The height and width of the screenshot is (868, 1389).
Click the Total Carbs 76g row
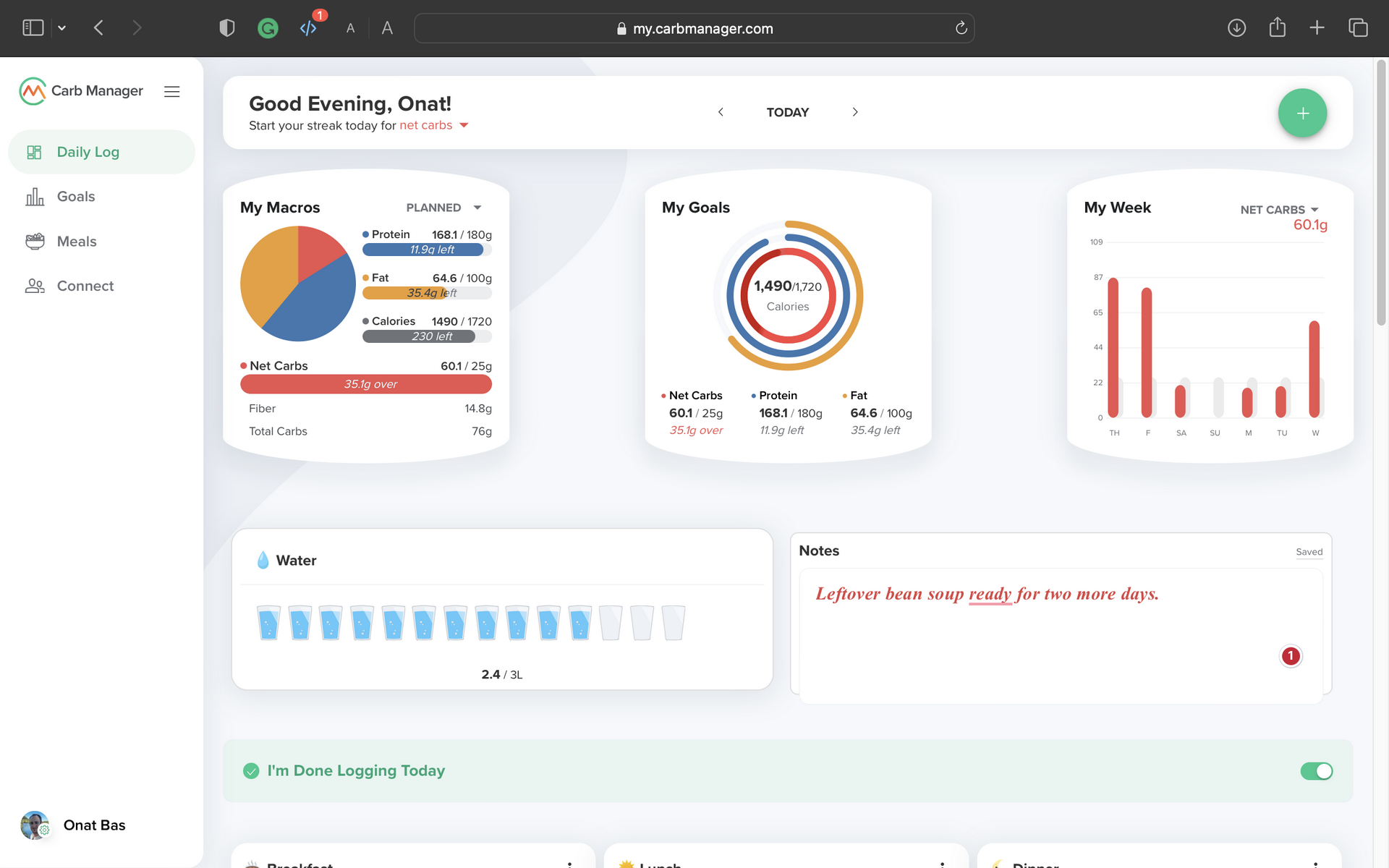coord(370,431)
